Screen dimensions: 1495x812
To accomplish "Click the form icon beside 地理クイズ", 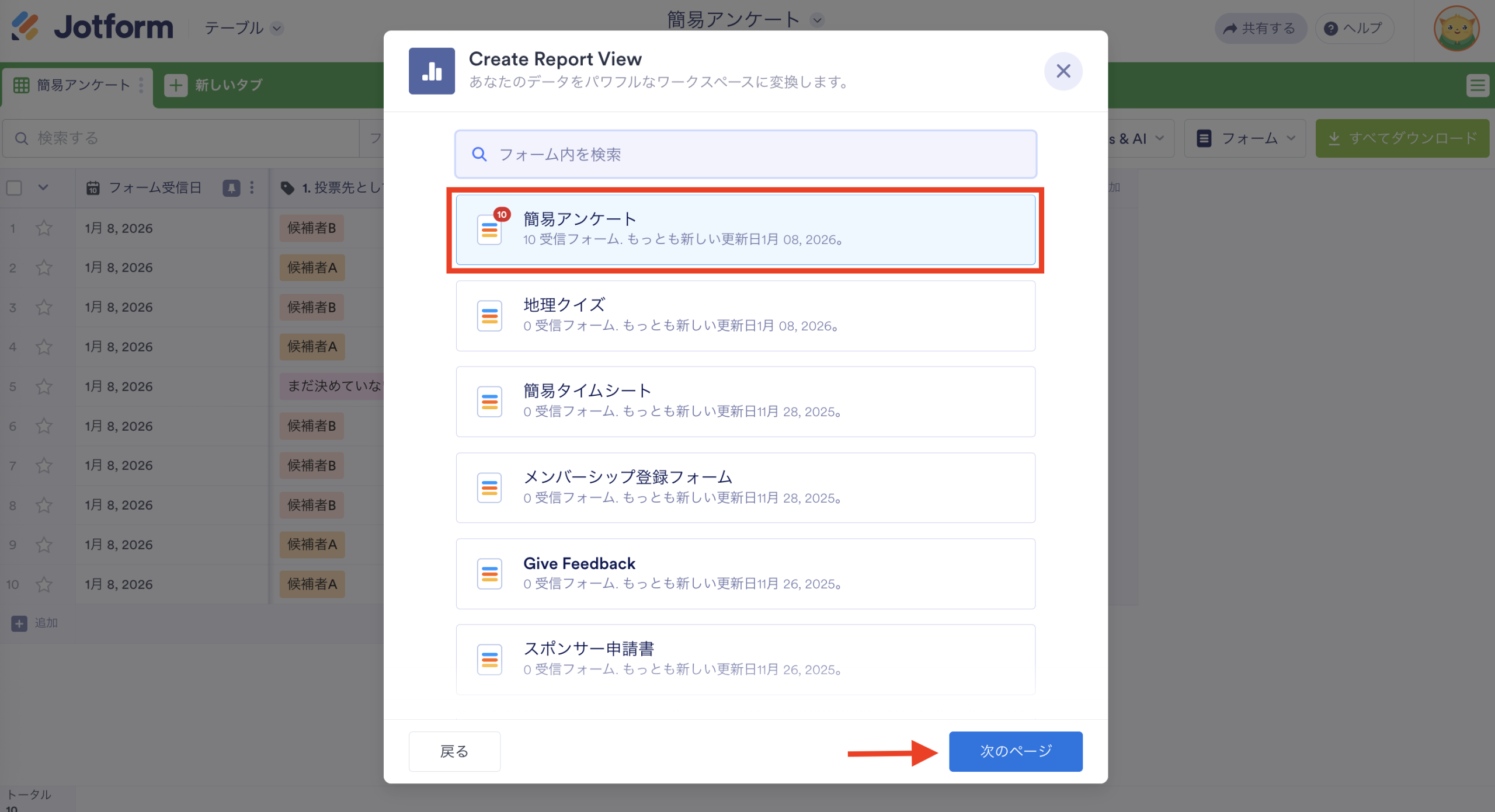I will pos(490,315).
